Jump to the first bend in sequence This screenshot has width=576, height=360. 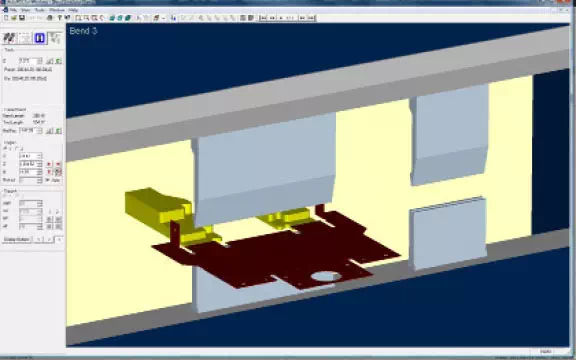tap(263, 18)
